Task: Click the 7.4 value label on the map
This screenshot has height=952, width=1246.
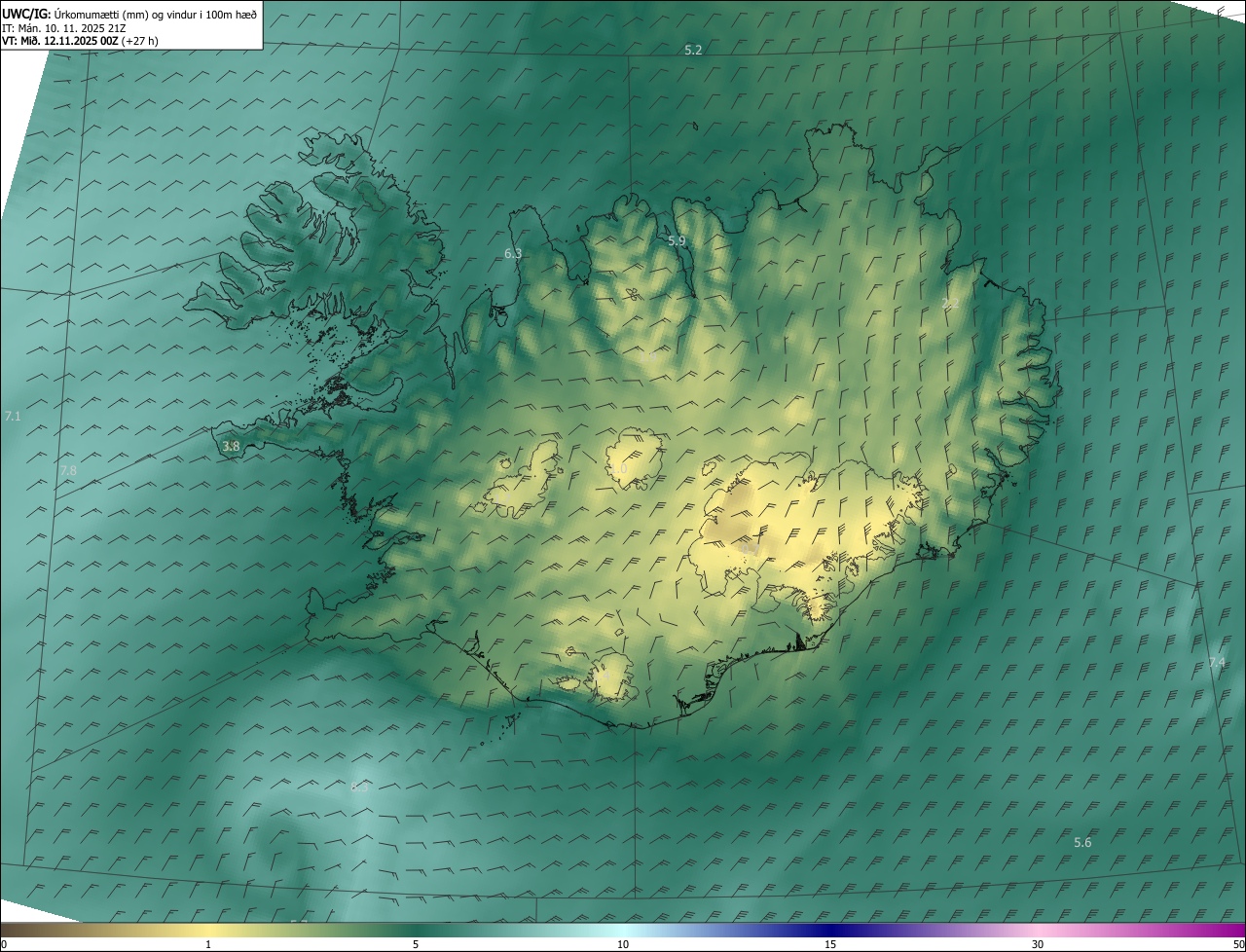Action: click(x=1217, y=662)
